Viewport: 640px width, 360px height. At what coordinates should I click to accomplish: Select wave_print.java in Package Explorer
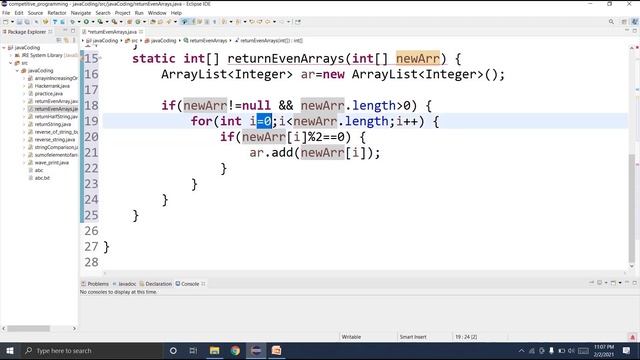click(51, 162)
